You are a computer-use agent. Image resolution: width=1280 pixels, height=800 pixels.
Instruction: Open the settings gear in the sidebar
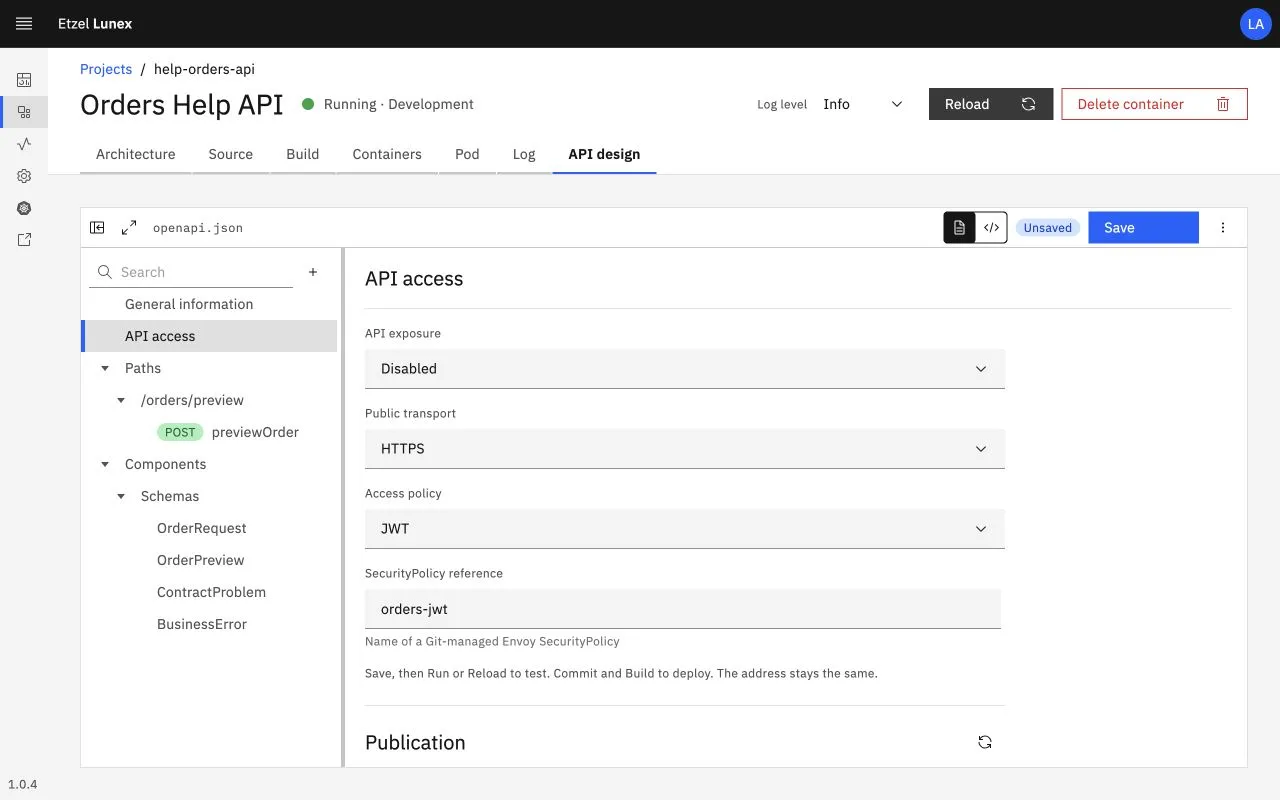pos(24,176)
